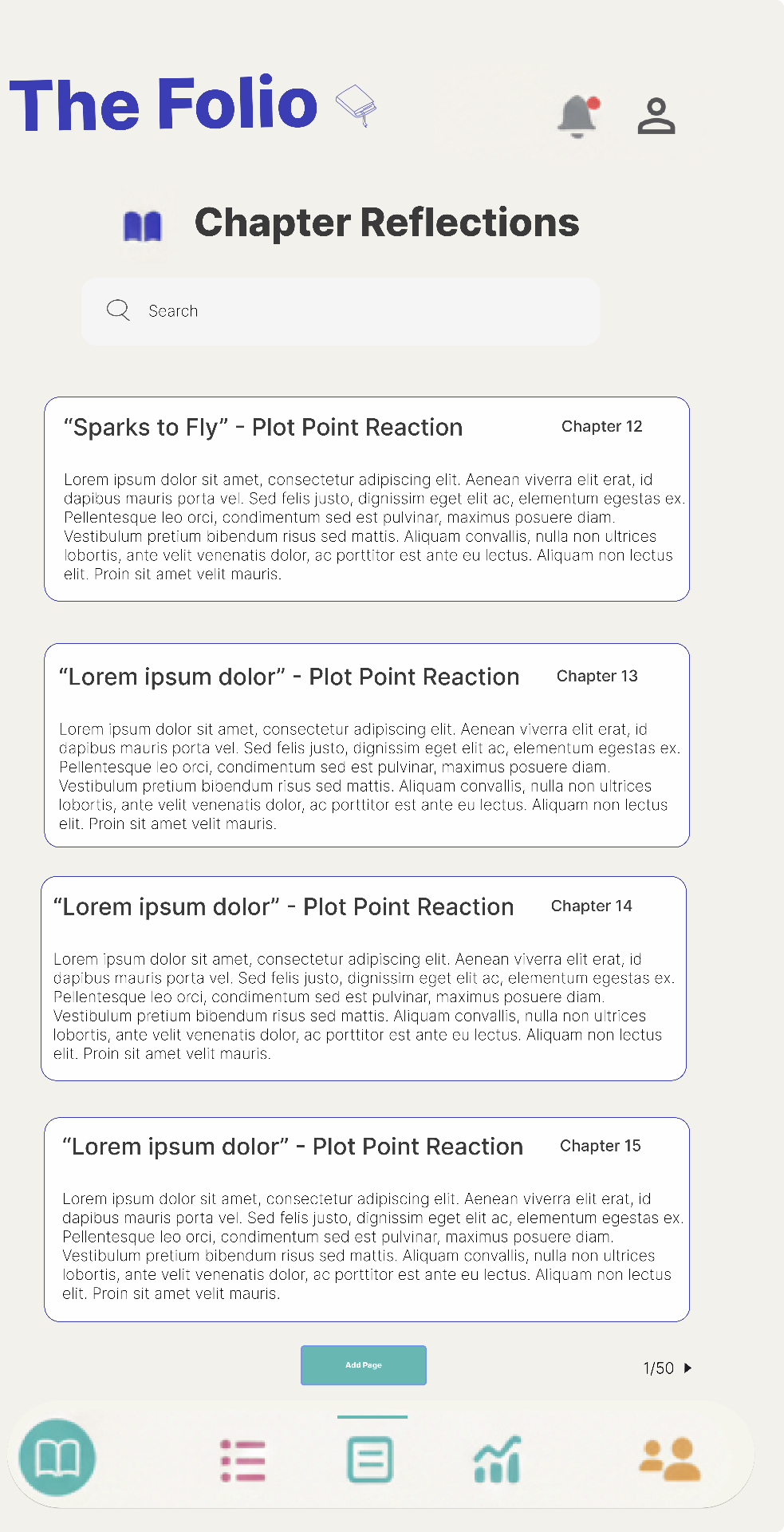Go to next page with arrow
The image size is (784, 1532).
pos(687,1368)
